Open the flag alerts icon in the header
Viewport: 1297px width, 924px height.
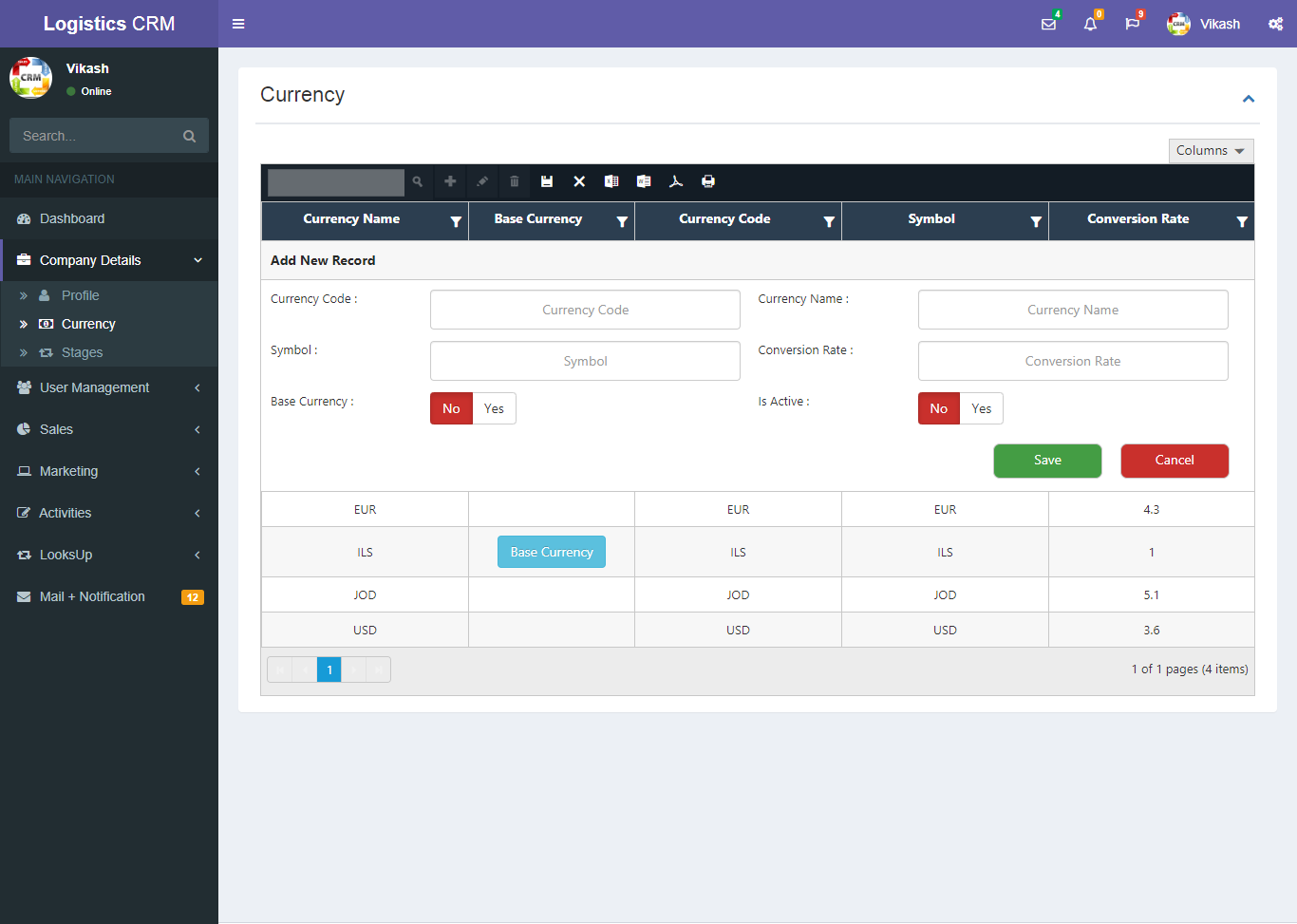1132,24
